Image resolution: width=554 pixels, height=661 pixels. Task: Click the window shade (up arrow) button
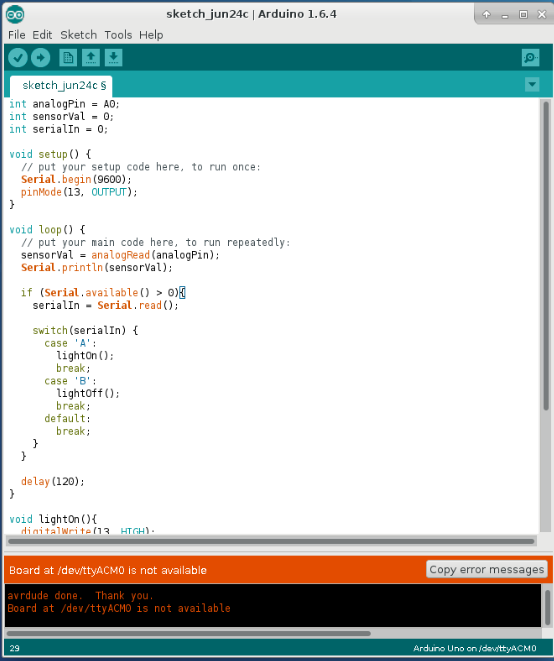pyautogui.click(x=487, y=14)
